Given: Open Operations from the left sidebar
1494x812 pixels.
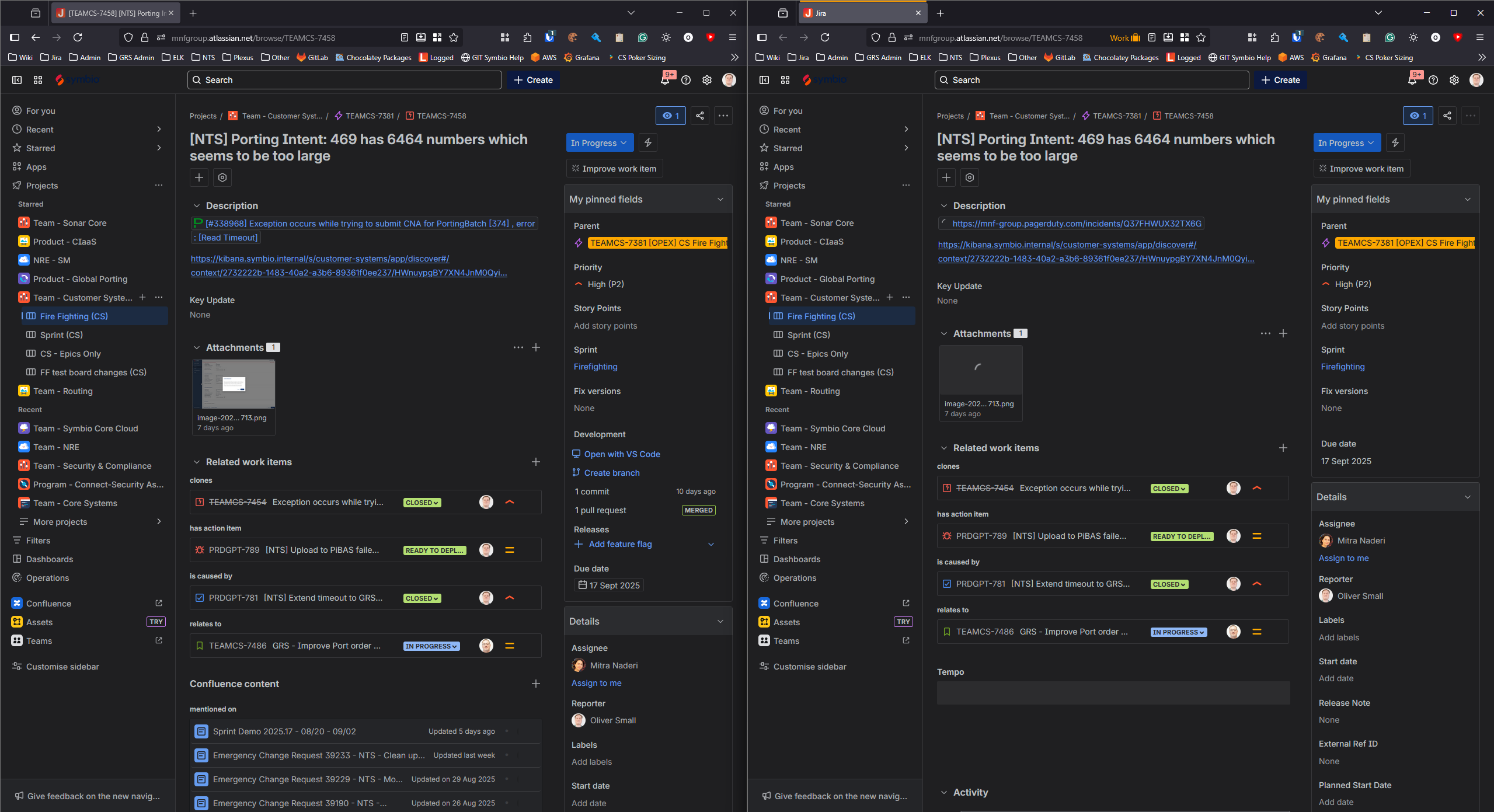Looking at the screenshot, I should 47,577.
